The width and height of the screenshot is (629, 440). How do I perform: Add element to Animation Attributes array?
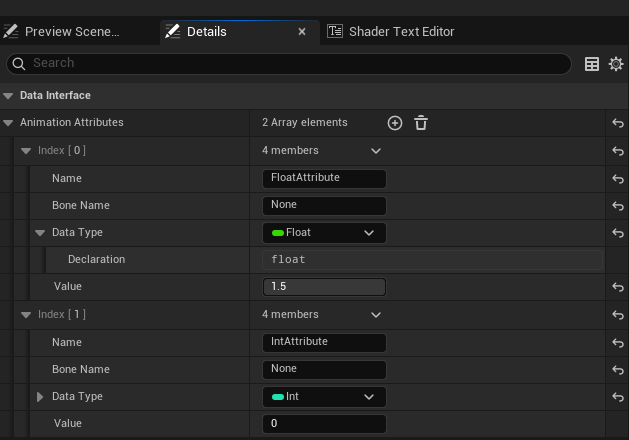[395, 123]
